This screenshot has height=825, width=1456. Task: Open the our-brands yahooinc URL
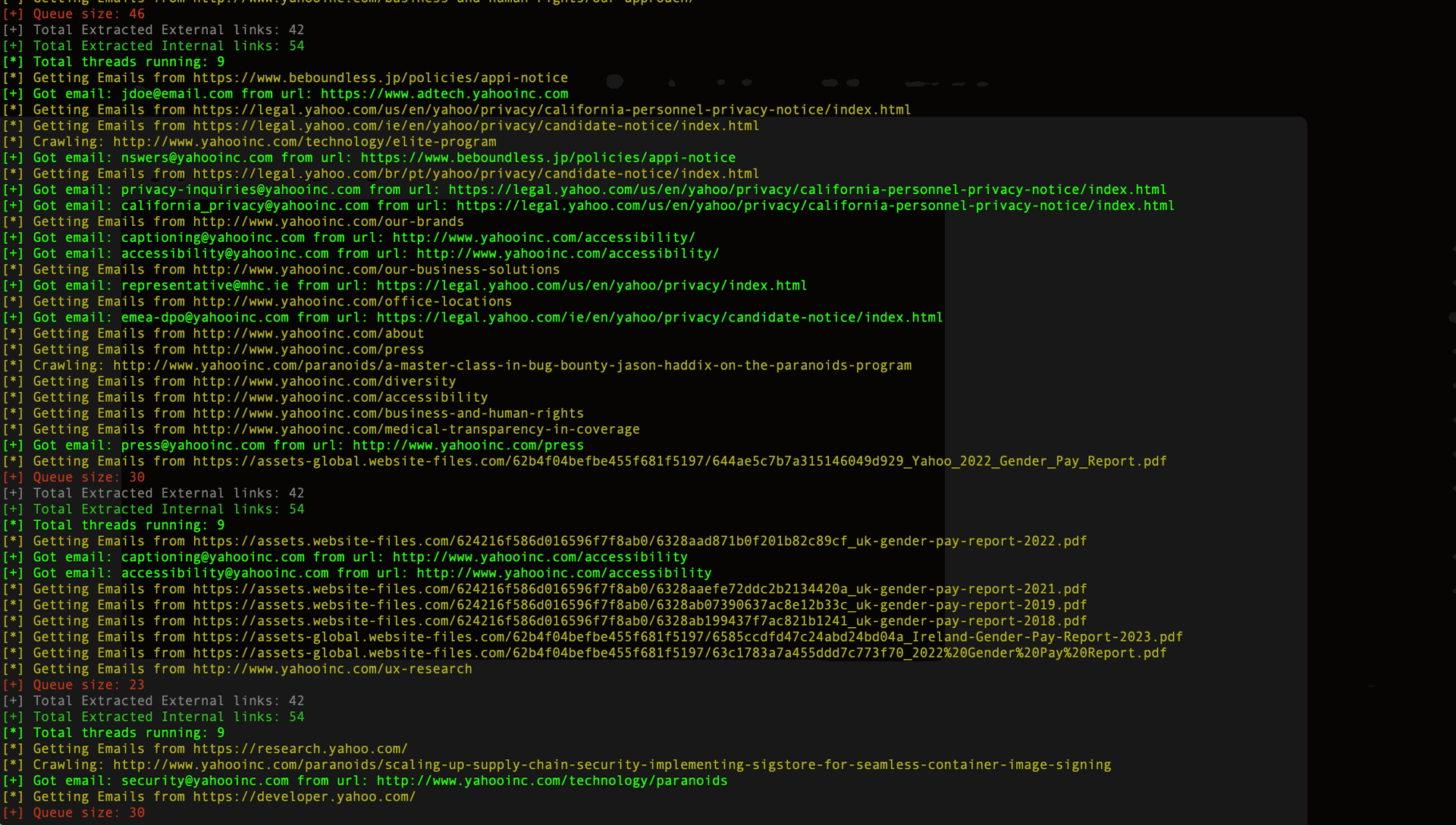(x=328, y=222)
